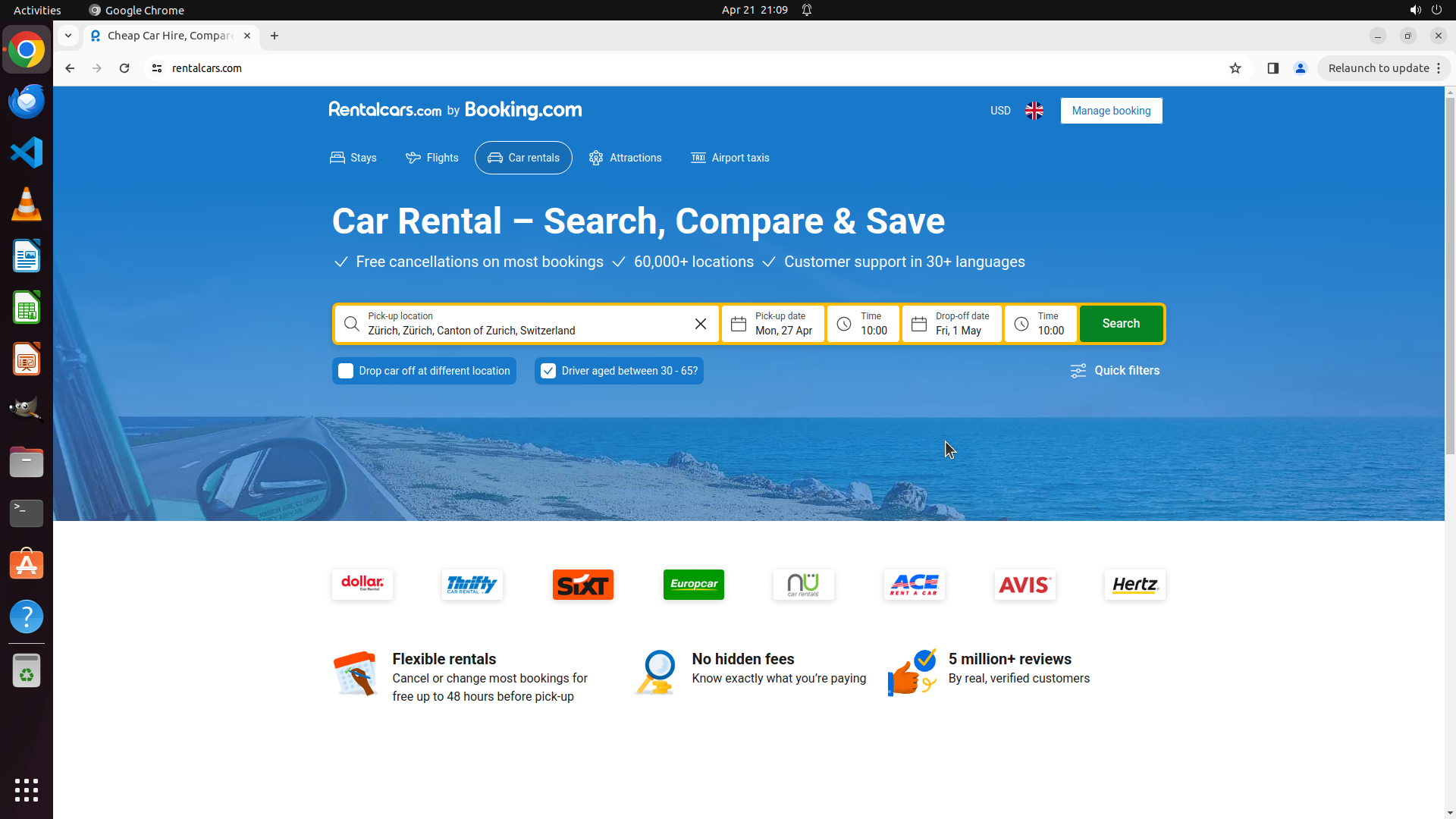Click the Sixt brand logo
1456x819 pixels.
point(582,585)
